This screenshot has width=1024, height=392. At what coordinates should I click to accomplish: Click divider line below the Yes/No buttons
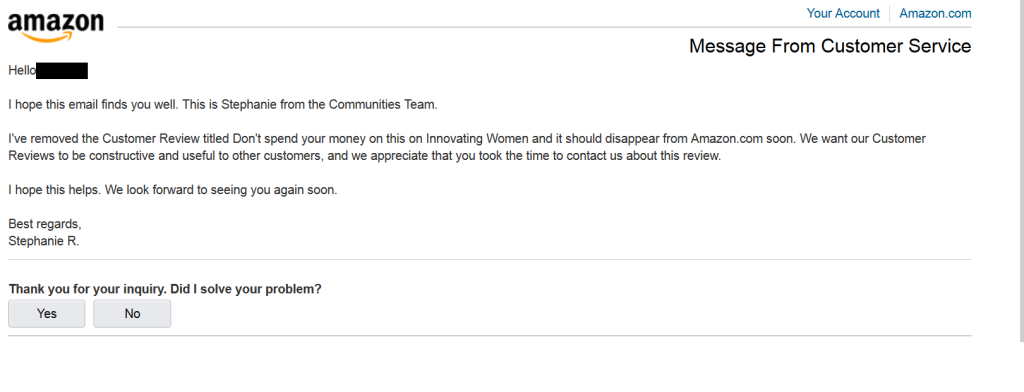coord(490,336)
